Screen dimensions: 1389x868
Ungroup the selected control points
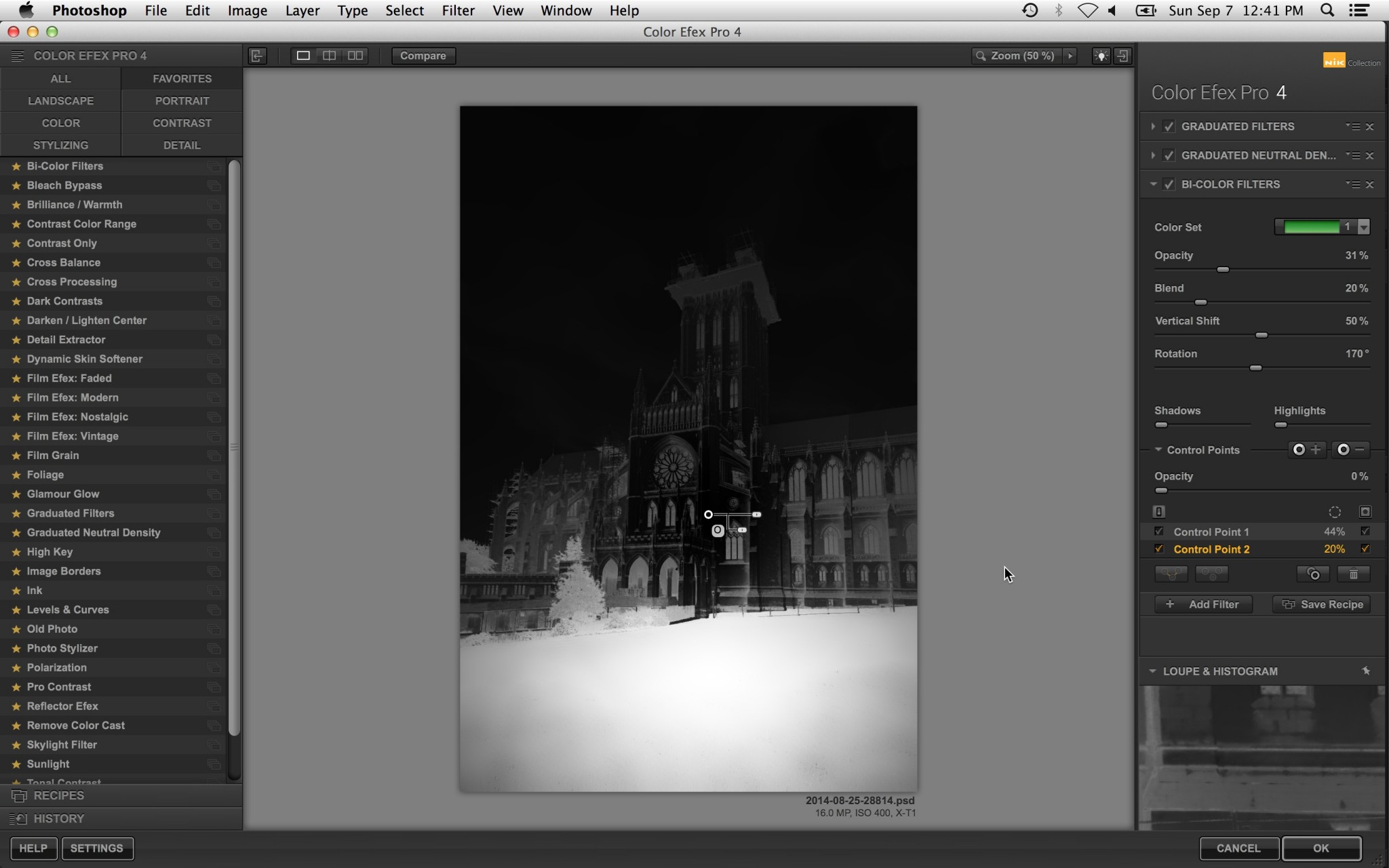tap(1212, 574)
